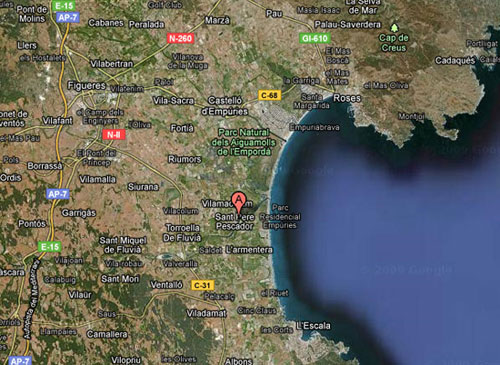Screen dimensions: 500x365
Task: Click the Llers label
Action: [27, 45]
